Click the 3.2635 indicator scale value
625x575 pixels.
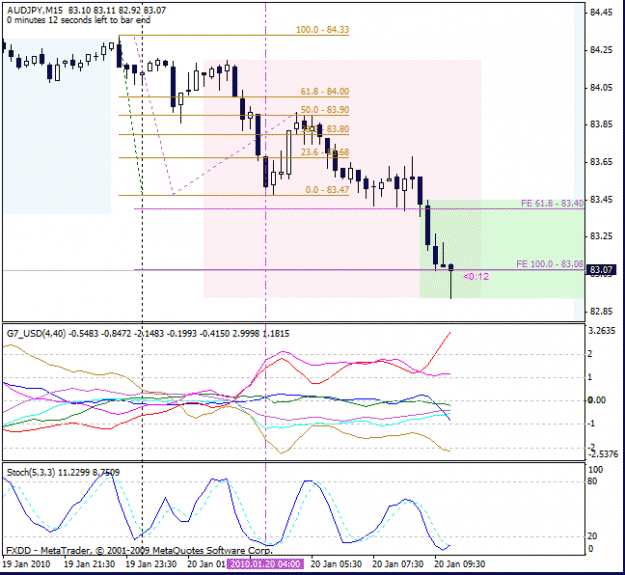pyautogui.click(x=602, y=331)
